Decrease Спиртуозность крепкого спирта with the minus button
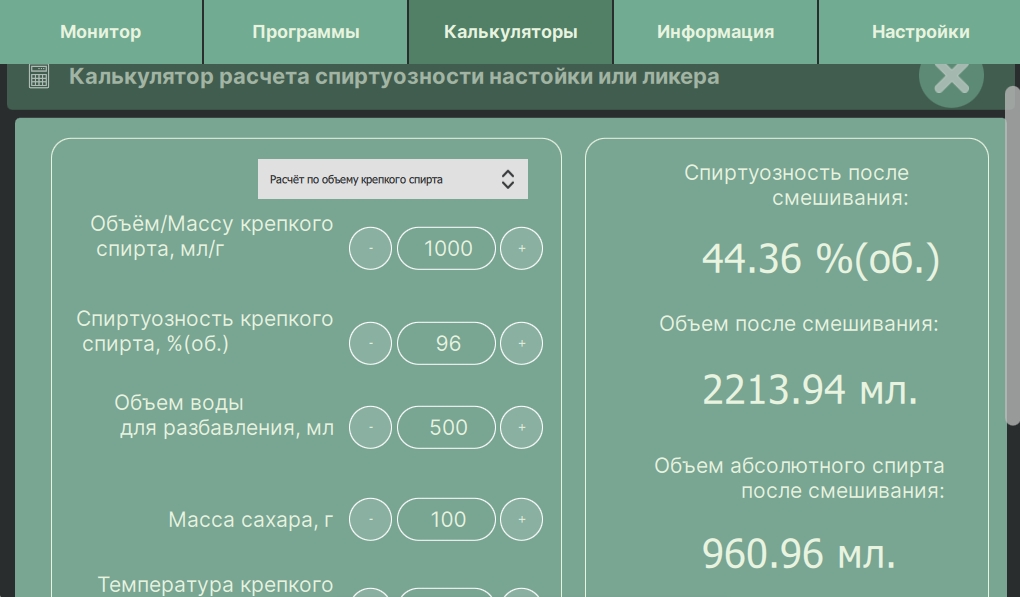 [370, 343]
